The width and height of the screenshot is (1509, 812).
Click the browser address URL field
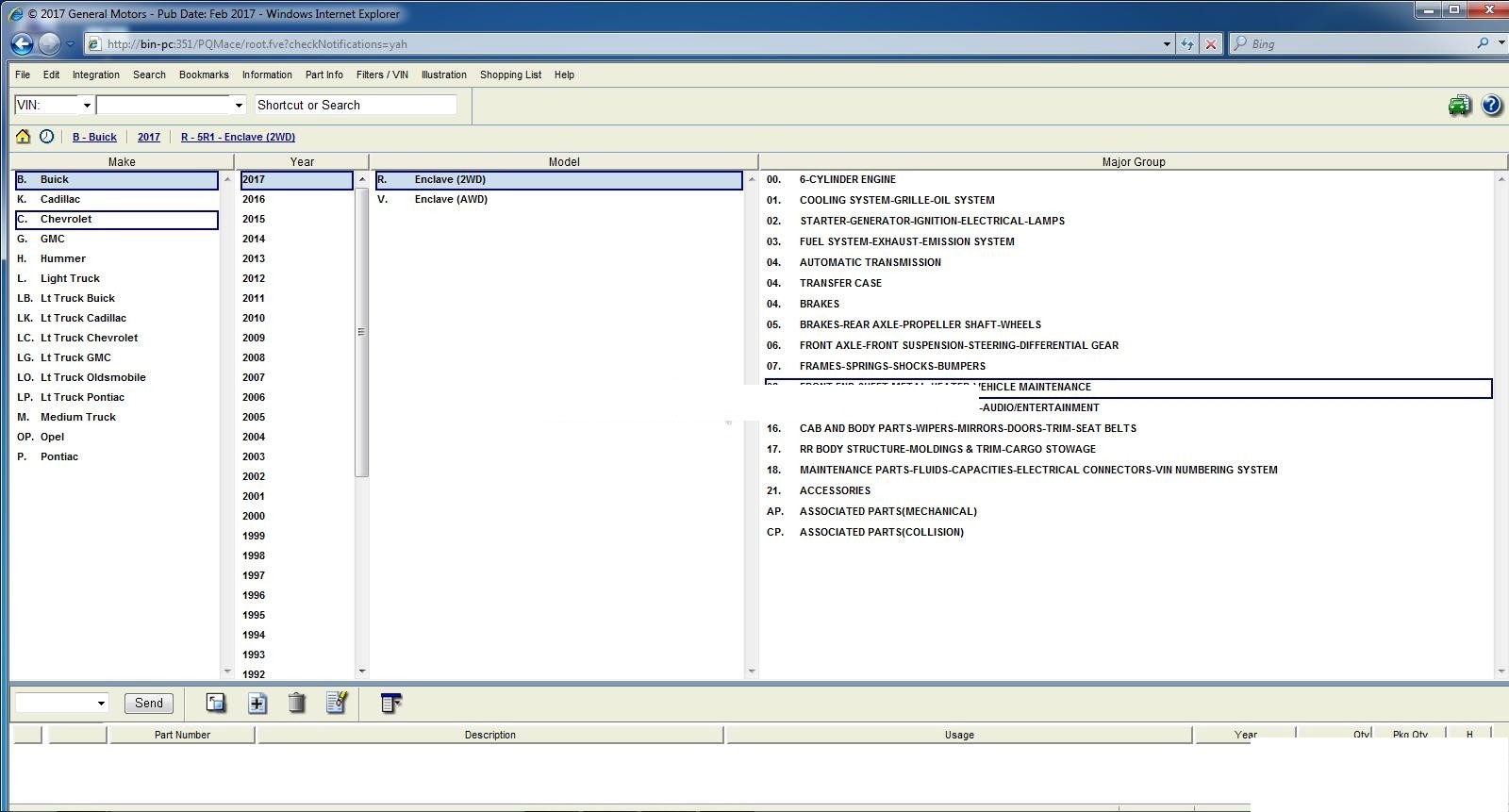tap(622, 43)
